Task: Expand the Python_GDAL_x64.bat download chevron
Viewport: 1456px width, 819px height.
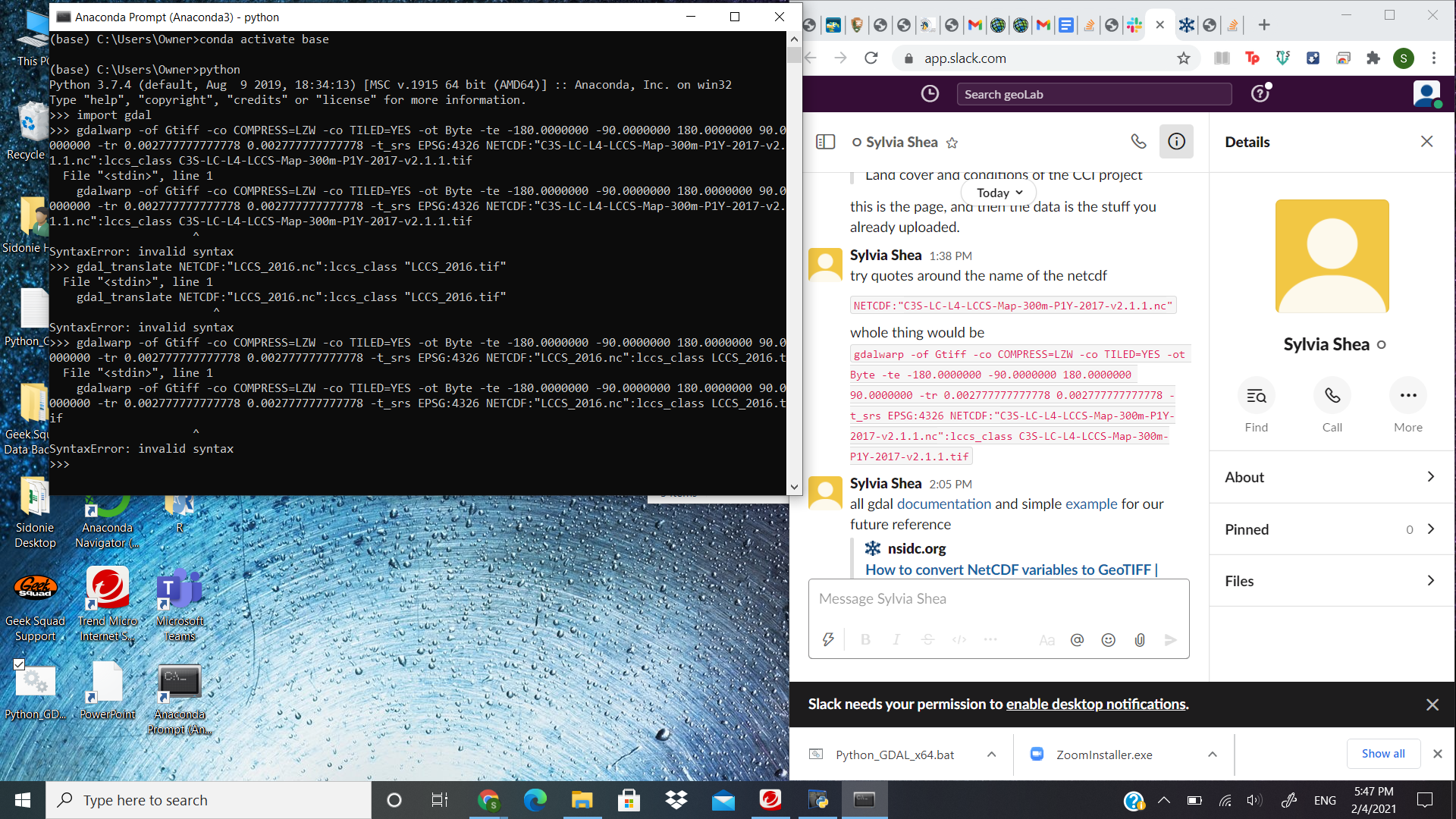Action: (x=992, y=755)
